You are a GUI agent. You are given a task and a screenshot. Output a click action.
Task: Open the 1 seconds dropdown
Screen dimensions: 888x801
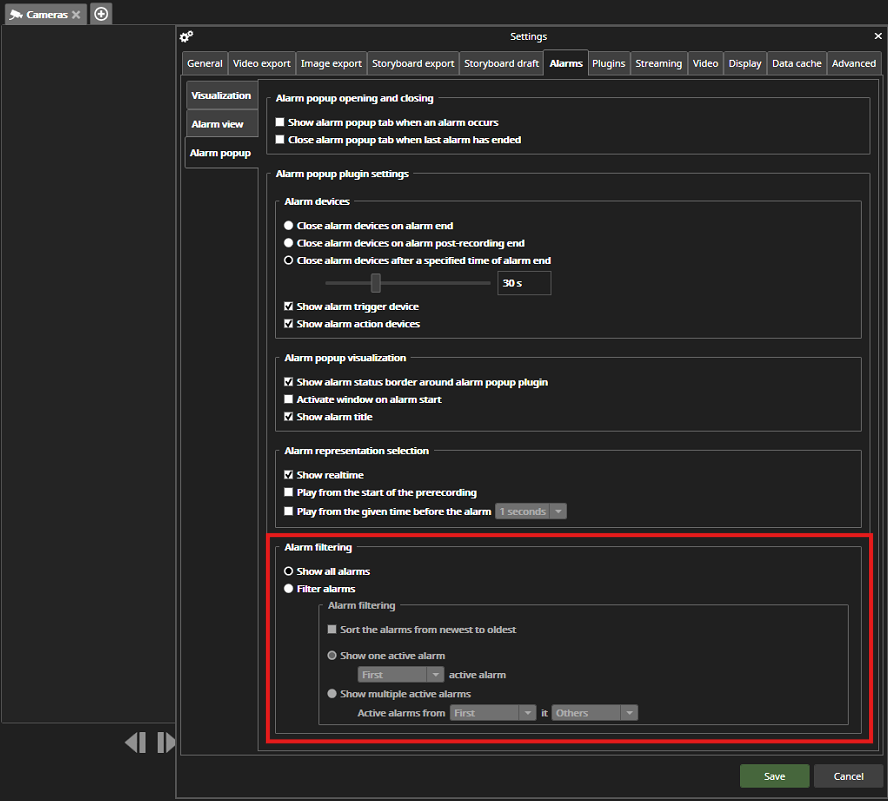tap(531, 512)
